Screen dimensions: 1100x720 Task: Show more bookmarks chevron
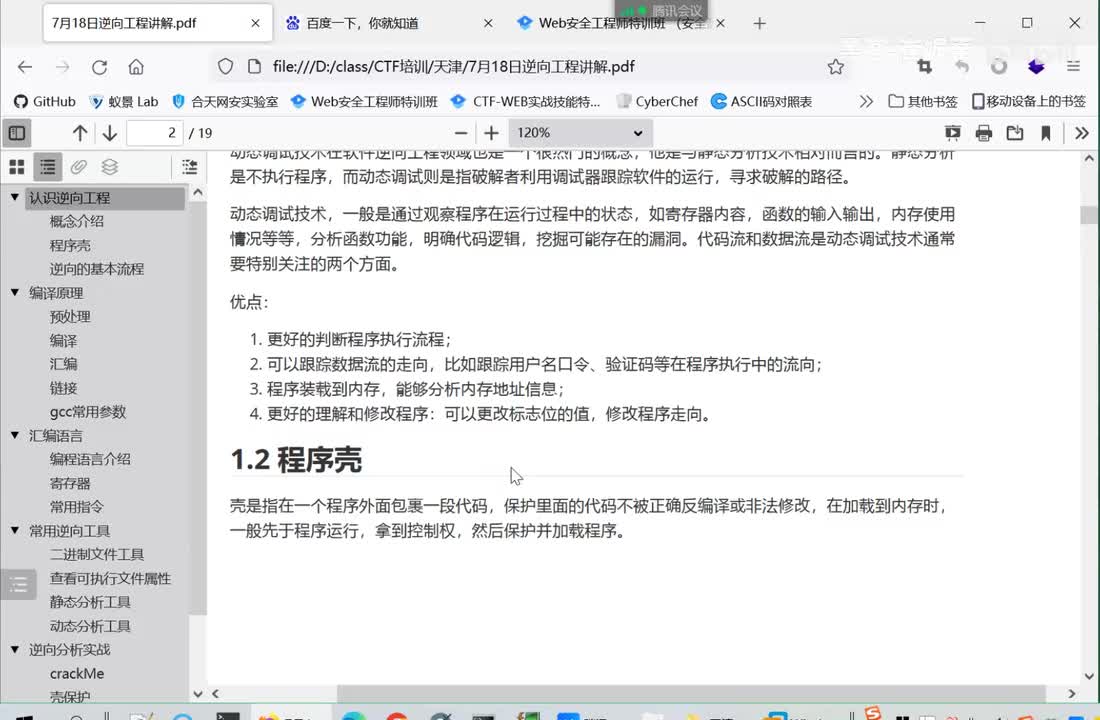click(x=866, y=102)
